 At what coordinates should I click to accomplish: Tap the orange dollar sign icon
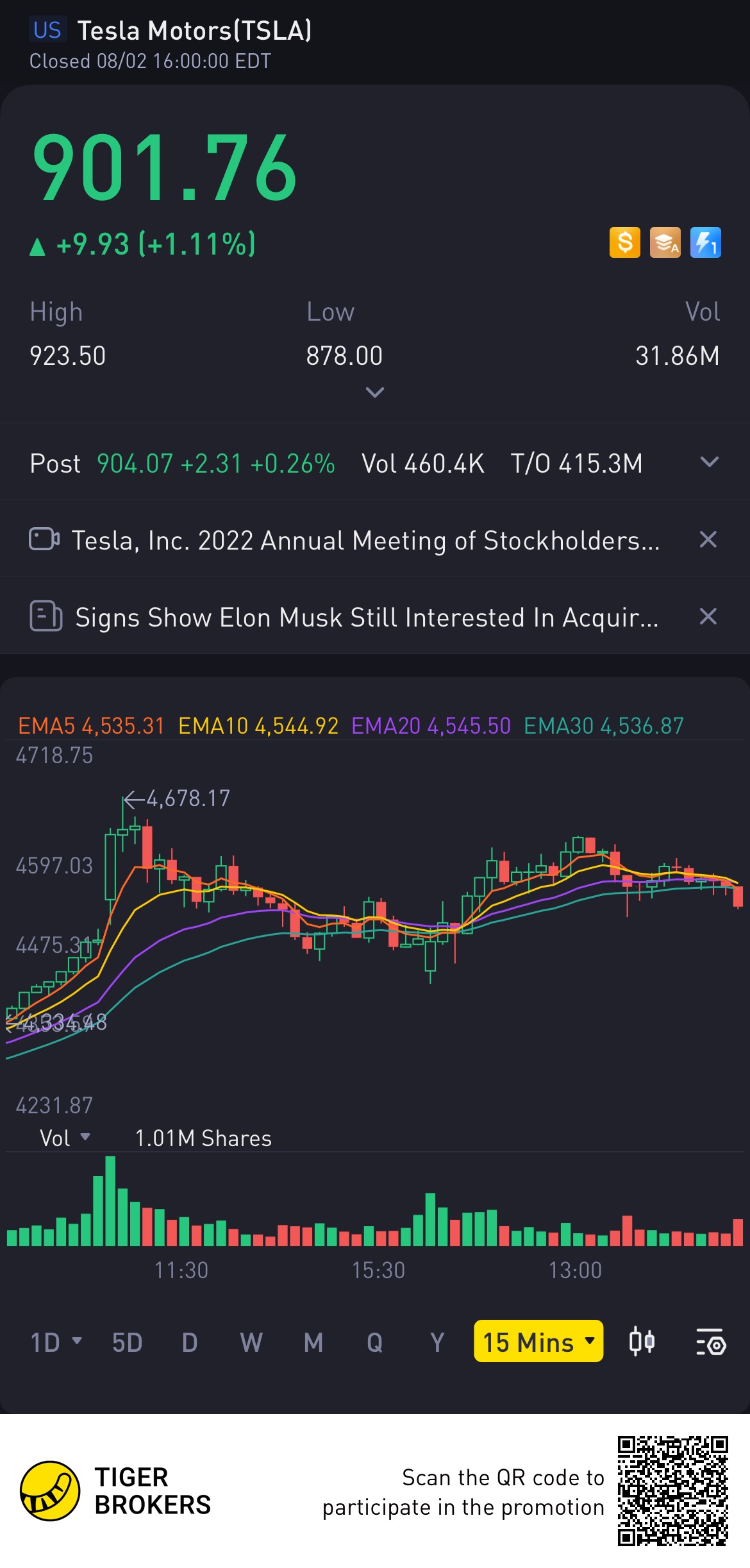pyautogui.click(x=624, y=243)
